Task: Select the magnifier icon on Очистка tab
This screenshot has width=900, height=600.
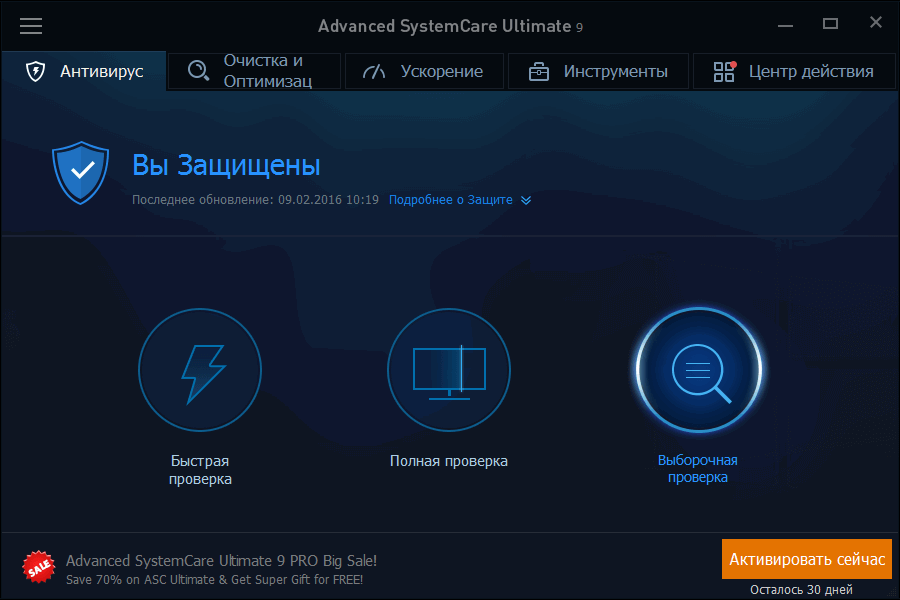Action: pyautogui.click(x=197, y=70)
